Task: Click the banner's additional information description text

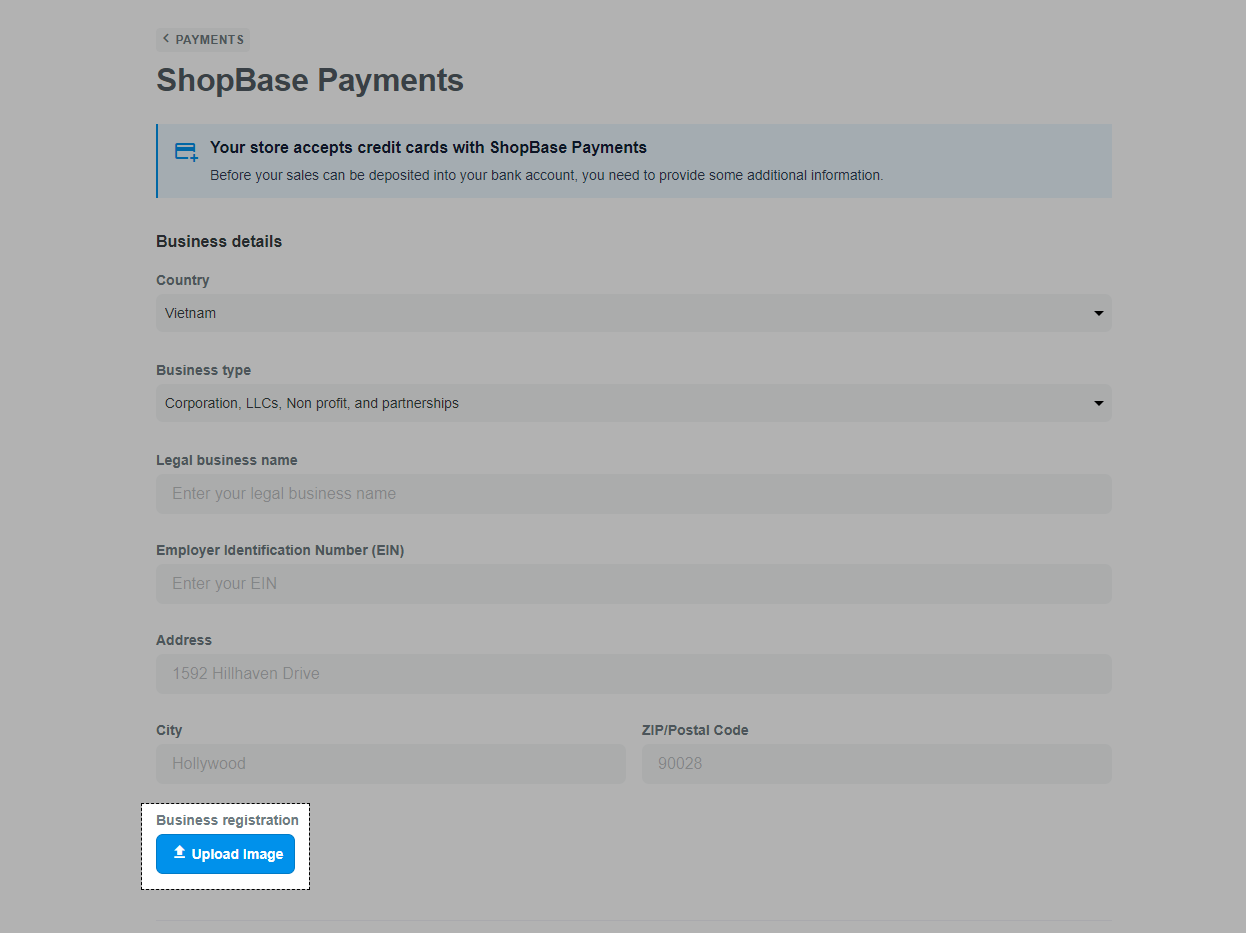Action: click(546, 176)
